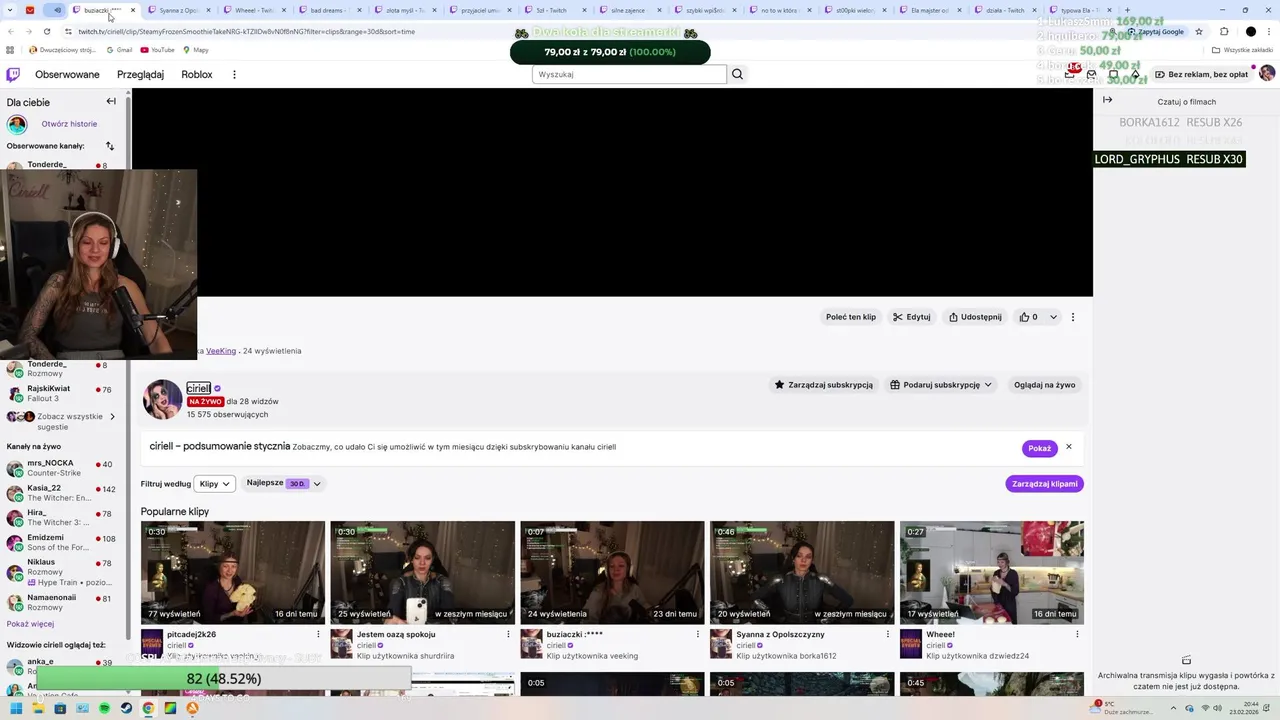The height and width of the screenshot is (720, 1280).
Task: Play the Syanna z Opolszczyzny thumbnail
Action: (802, 572)
